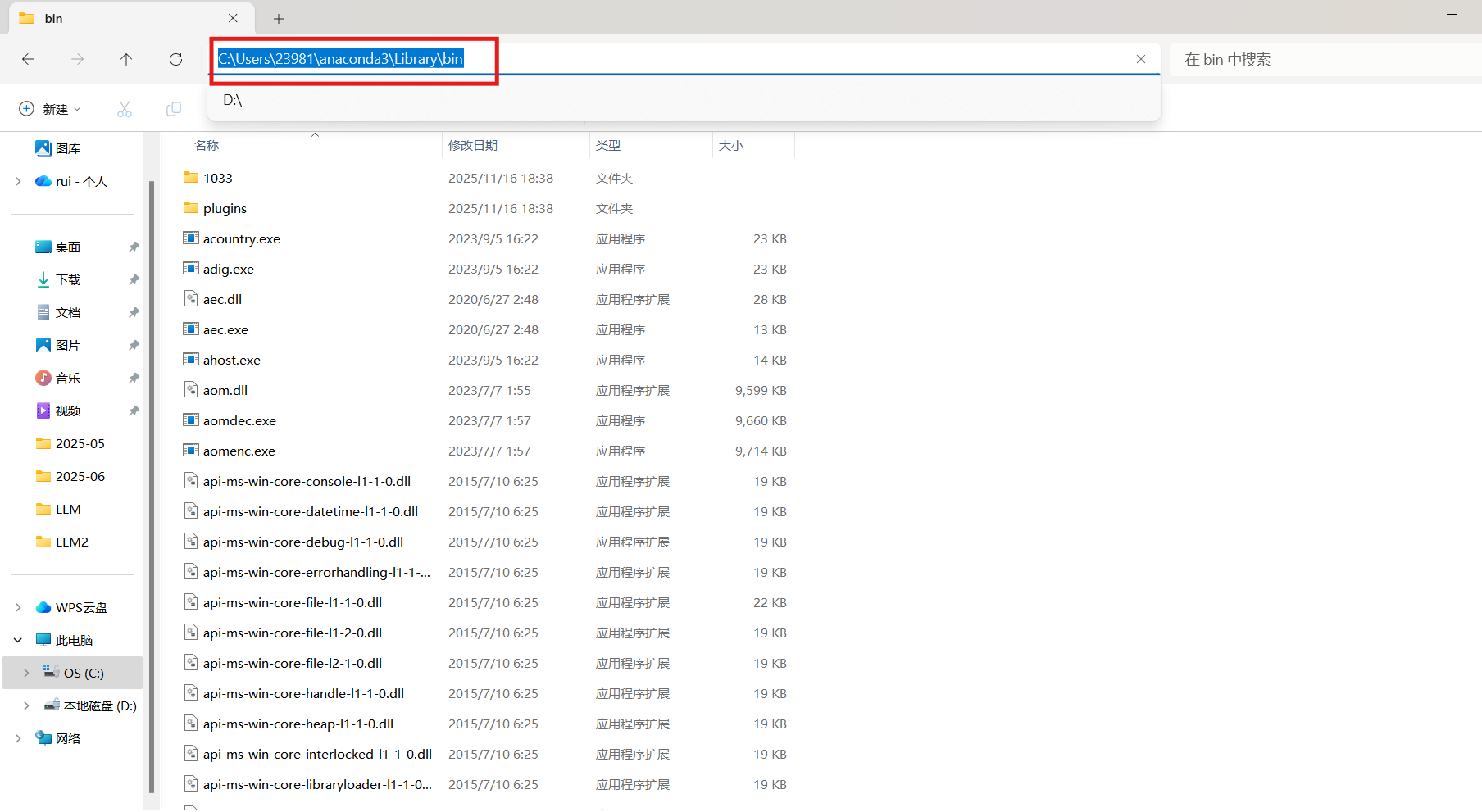Open the 新建 (New) dropdown
The image size is (1482, 812).
(50, 109)
